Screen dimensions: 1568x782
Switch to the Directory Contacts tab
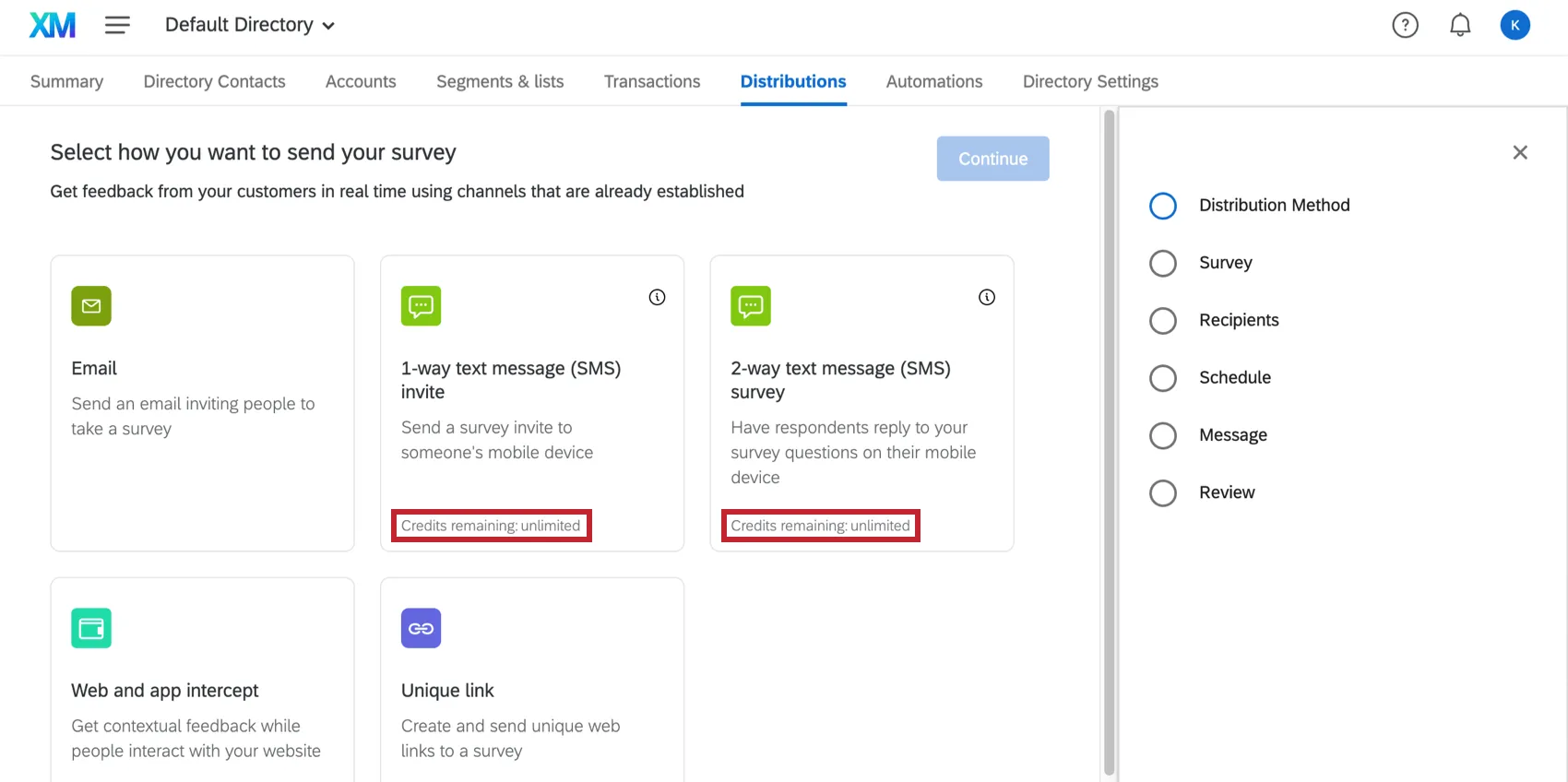click(x=214, y=81)
